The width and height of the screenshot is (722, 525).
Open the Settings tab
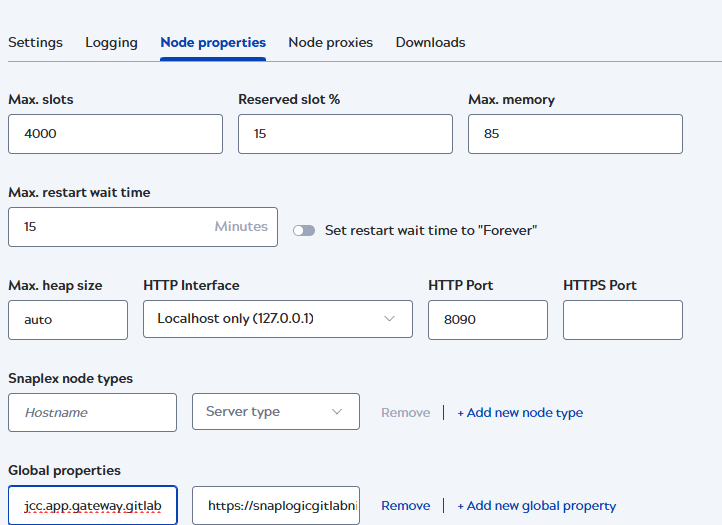pyautogui.click(x=35, y=42)
